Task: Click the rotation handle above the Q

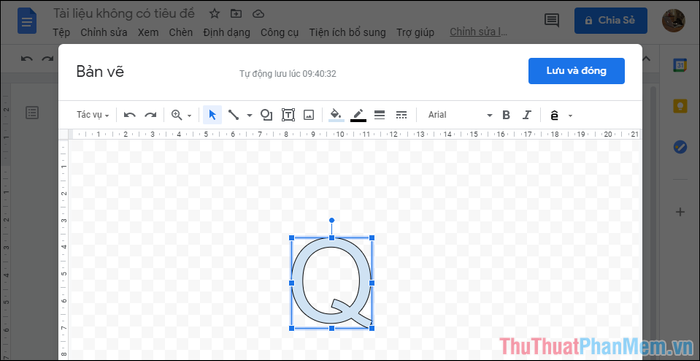Action: 332,220
